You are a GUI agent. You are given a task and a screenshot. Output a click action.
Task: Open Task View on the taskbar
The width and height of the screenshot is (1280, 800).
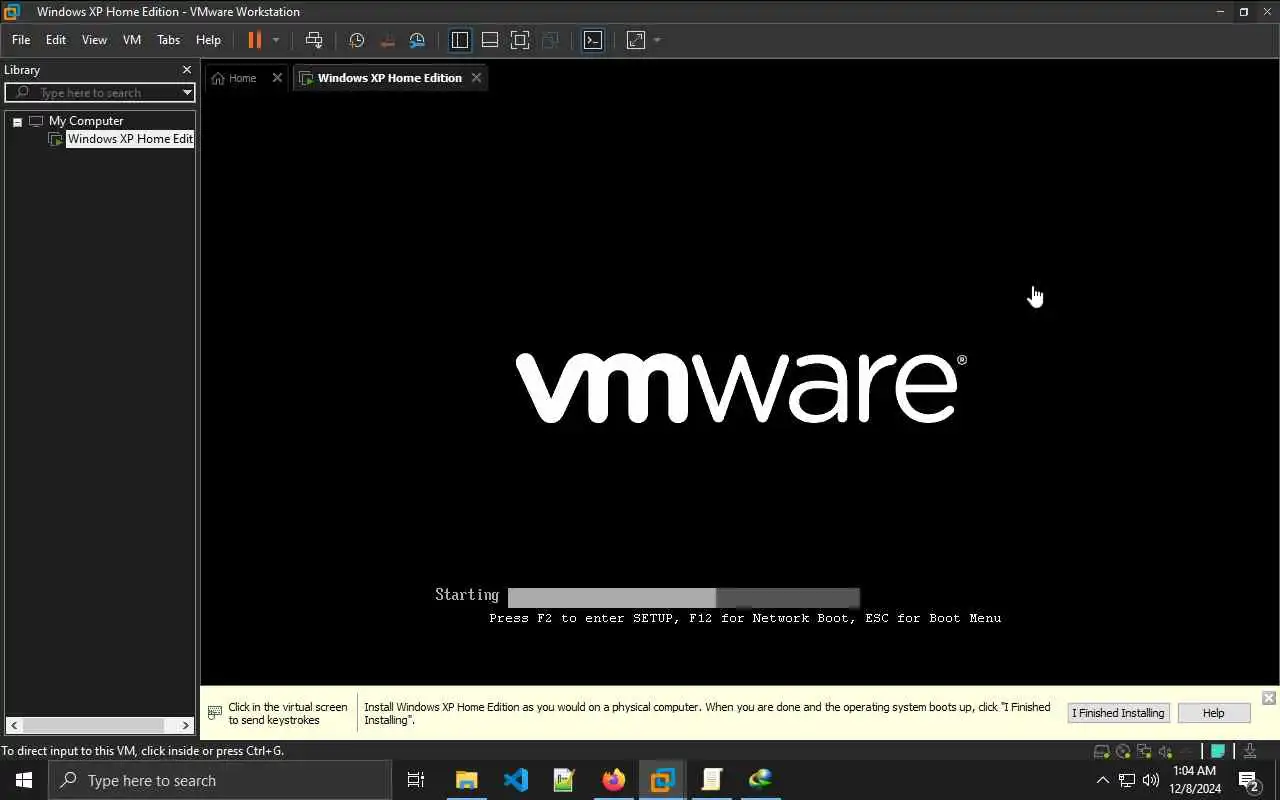tap(416, 780)
